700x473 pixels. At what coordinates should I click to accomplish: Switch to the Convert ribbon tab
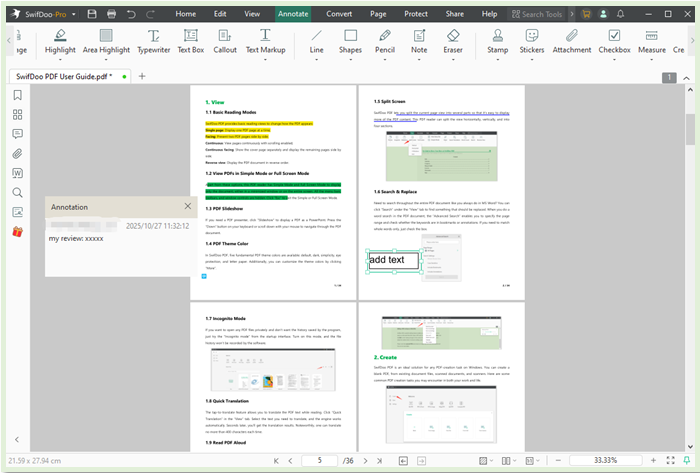click(339, 14)
